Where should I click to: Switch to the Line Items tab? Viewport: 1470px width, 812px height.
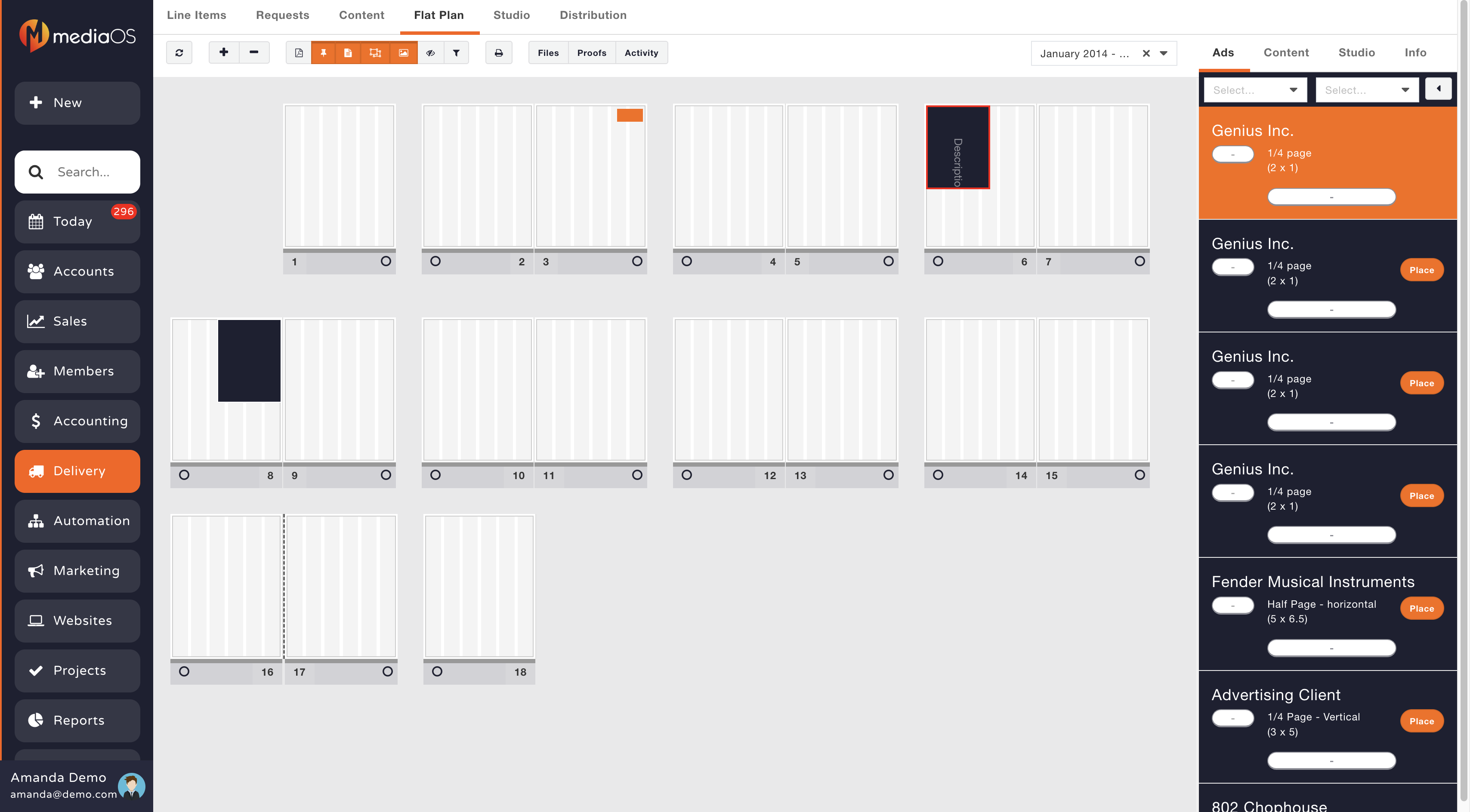(196, 15)
